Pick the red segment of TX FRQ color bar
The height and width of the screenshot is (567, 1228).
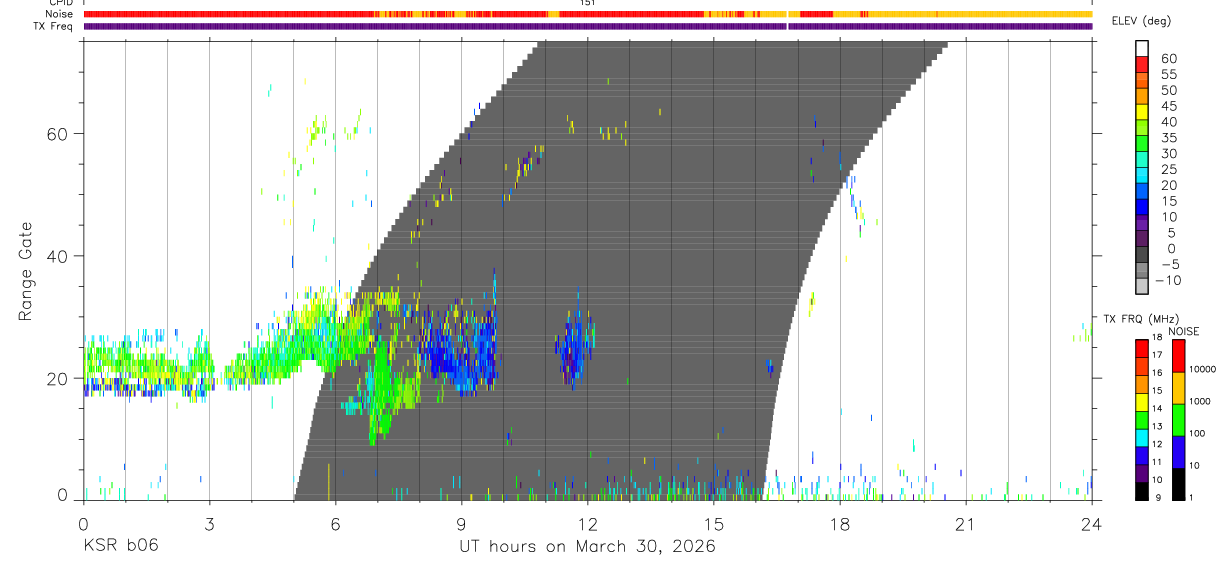[1142, 349]
